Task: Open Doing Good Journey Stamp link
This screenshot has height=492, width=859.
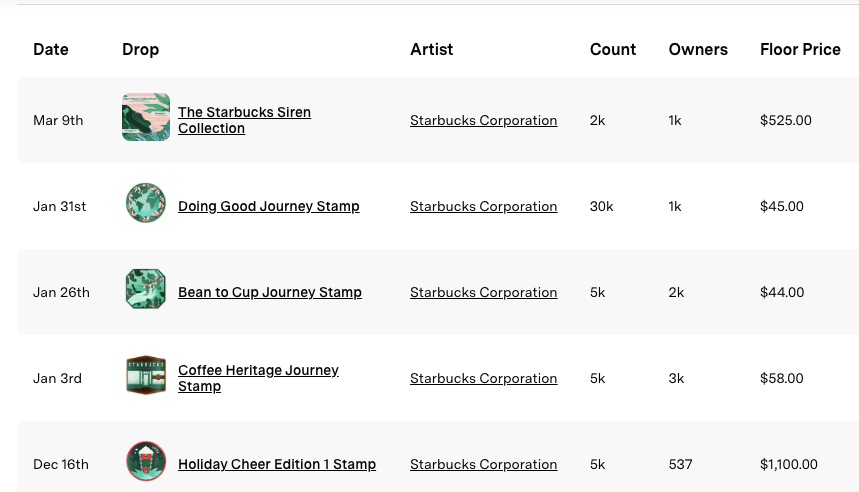Action: coord(268,206)
